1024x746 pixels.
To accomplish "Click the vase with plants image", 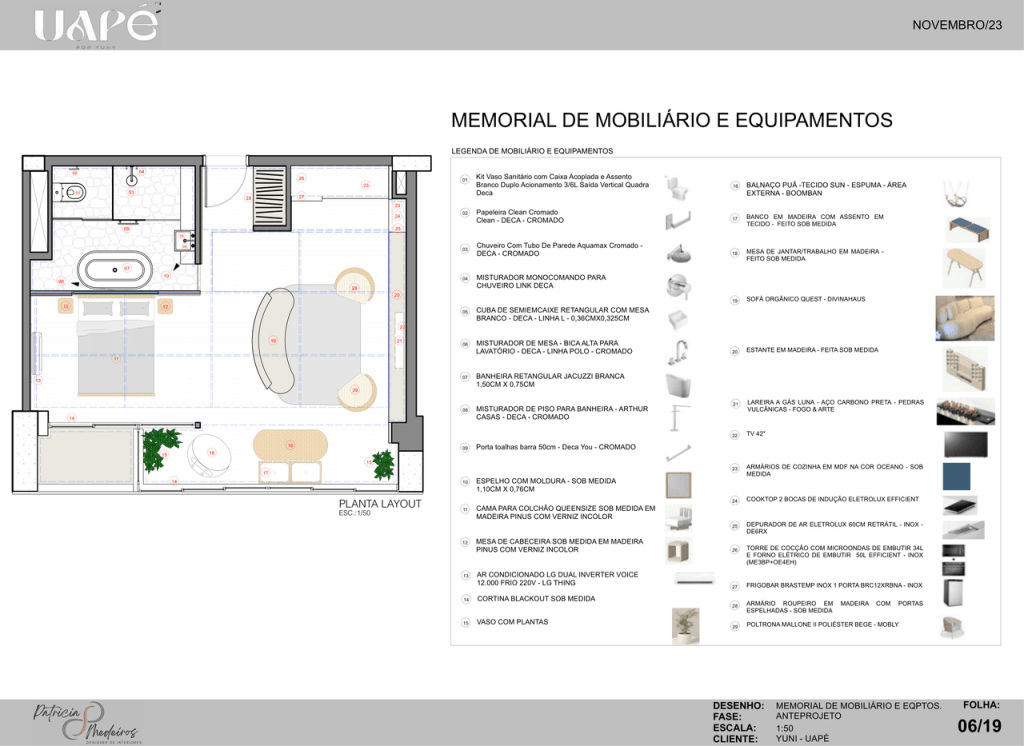I will pyautogui.click(x=685, y=625).
